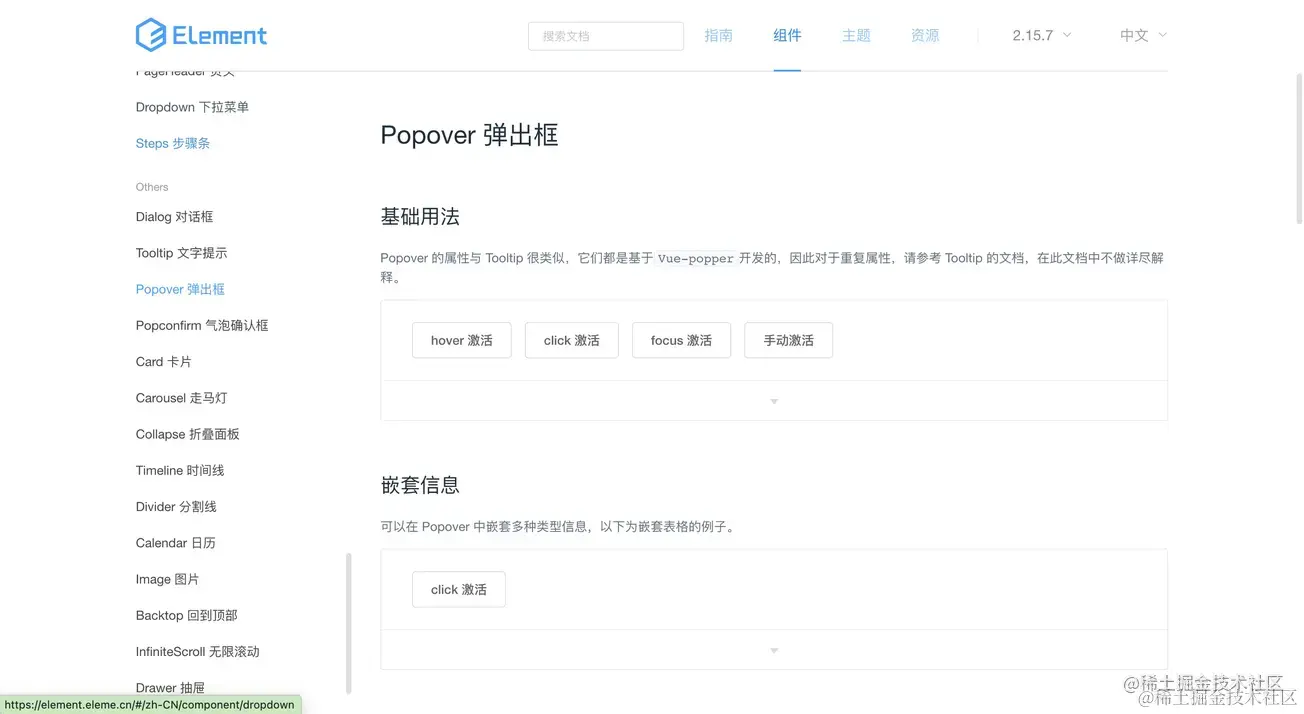Viewport: 1304px width, 714px height.
Task: Expand the code under 嵌套信息 demo
Action: coord(774,650)
